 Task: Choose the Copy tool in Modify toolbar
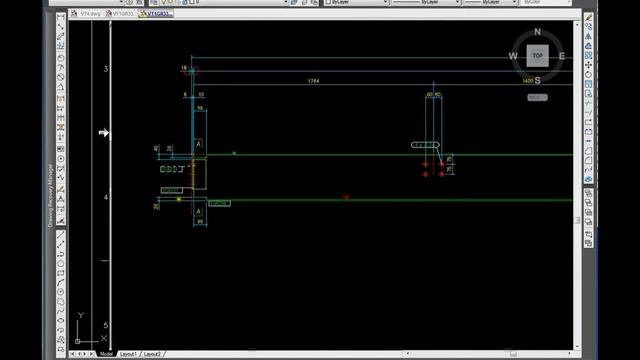[x=588, y=27]
